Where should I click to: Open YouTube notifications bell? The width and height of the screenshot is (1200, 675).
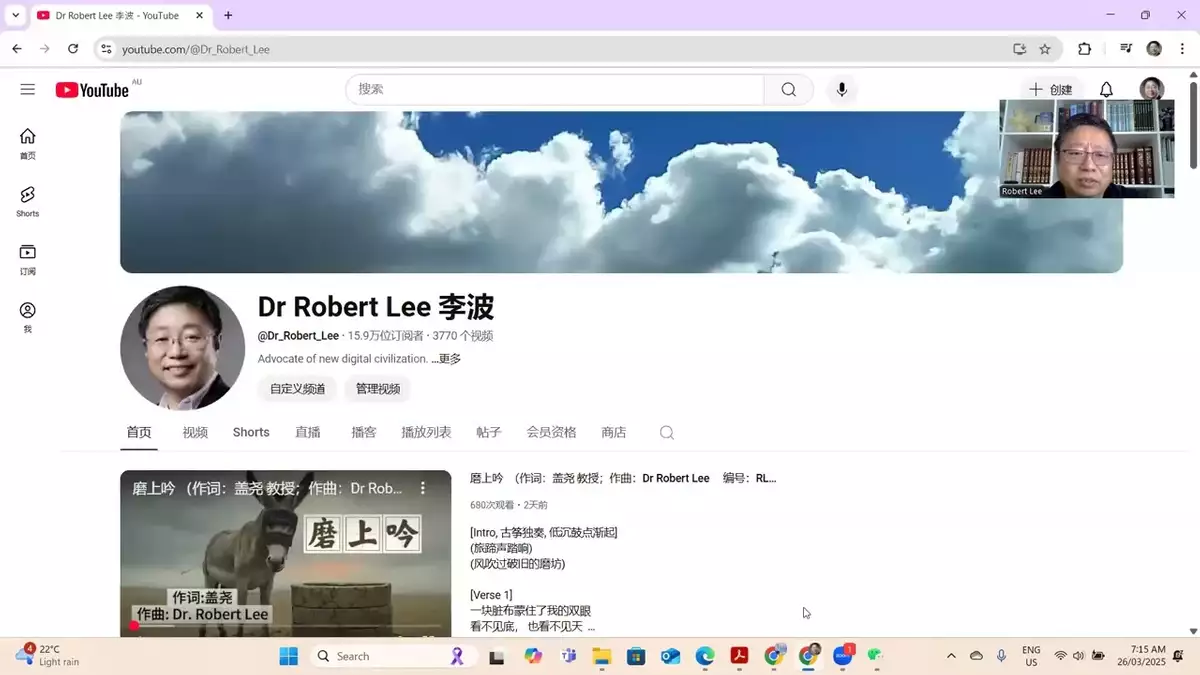point(1106,89)
